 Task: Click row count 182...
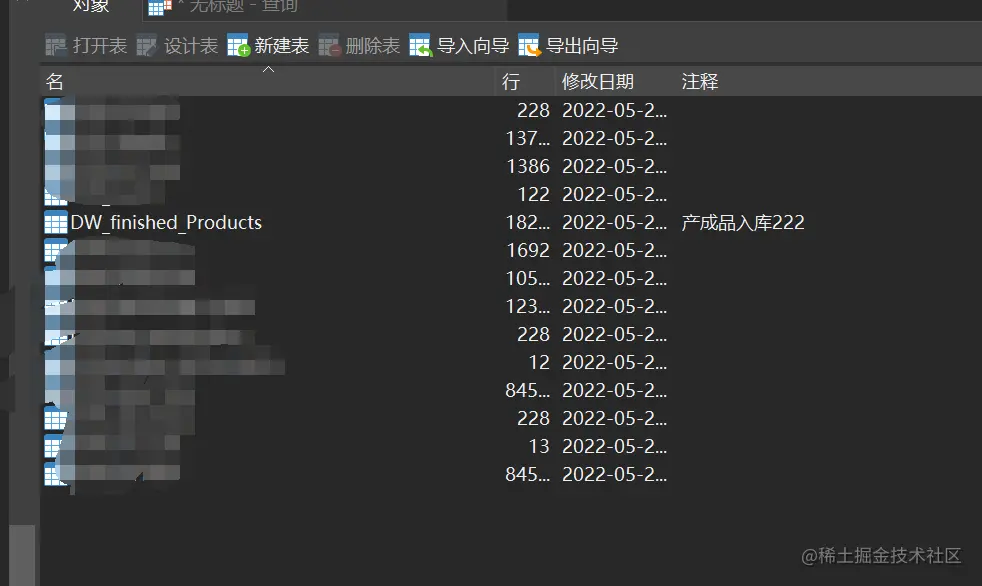click(x=527, y=222)
